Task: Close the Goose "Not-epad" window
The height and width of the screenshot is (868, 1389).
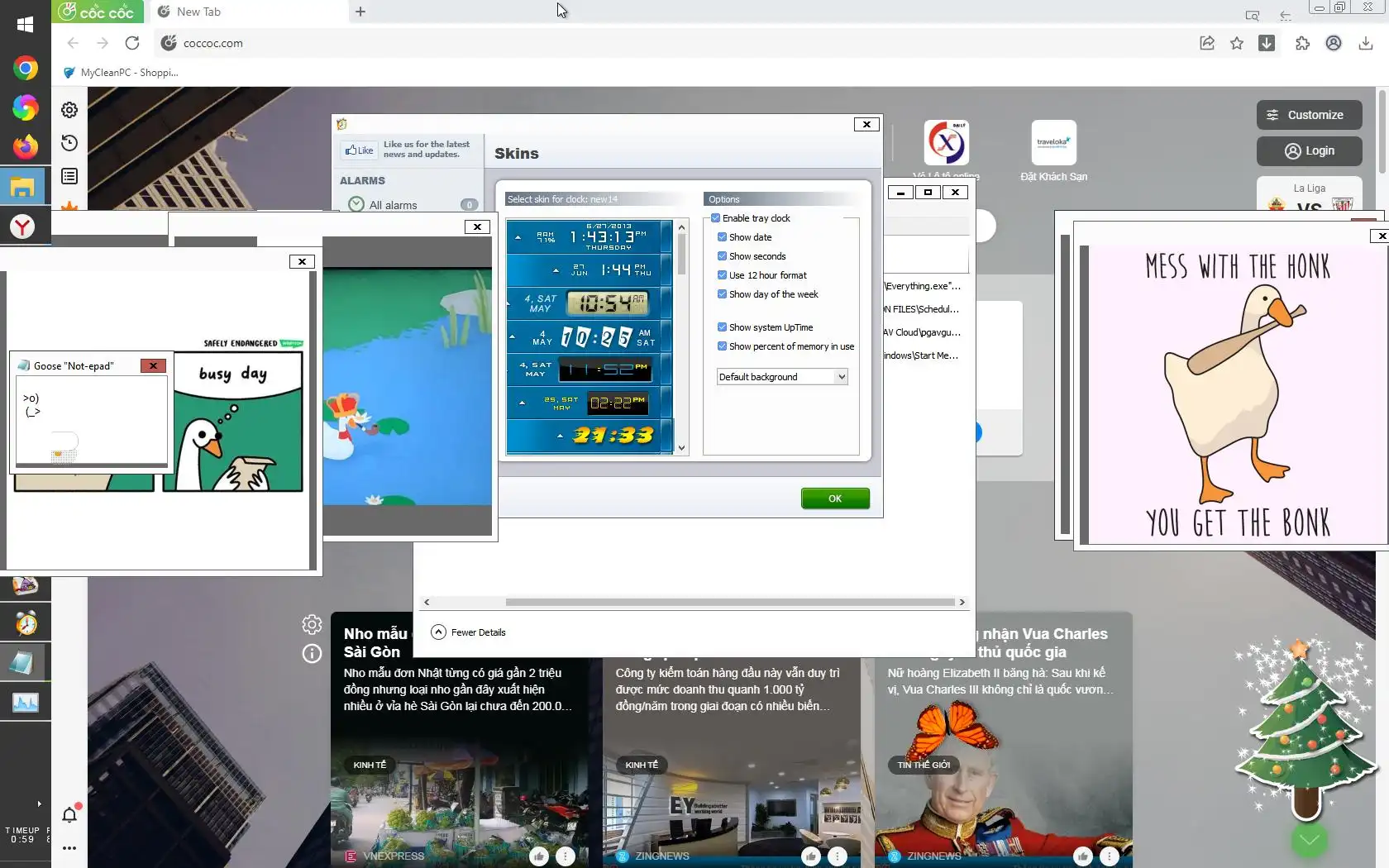Action: coord(153,365)
